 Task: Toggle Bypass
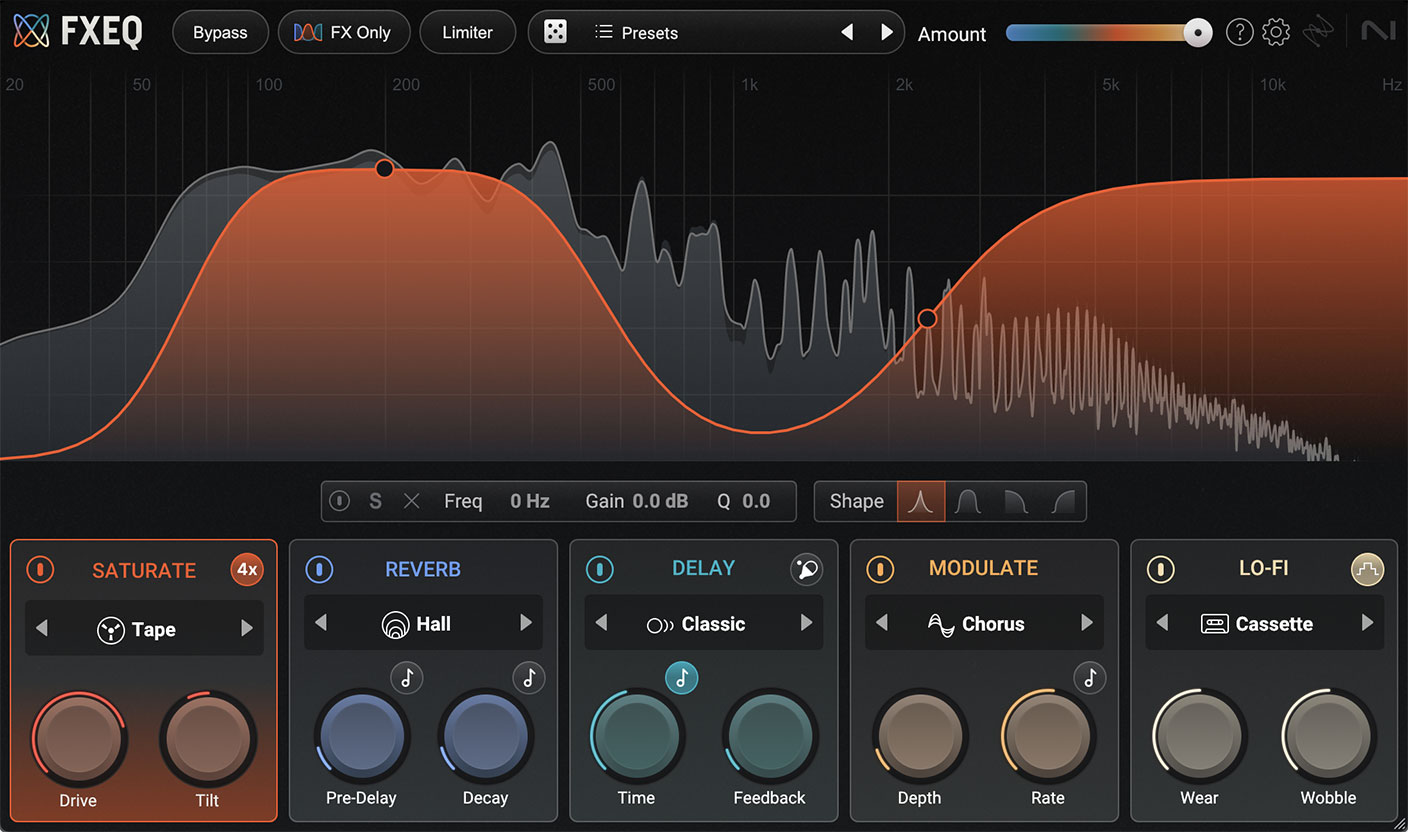[x=220, y=33]
